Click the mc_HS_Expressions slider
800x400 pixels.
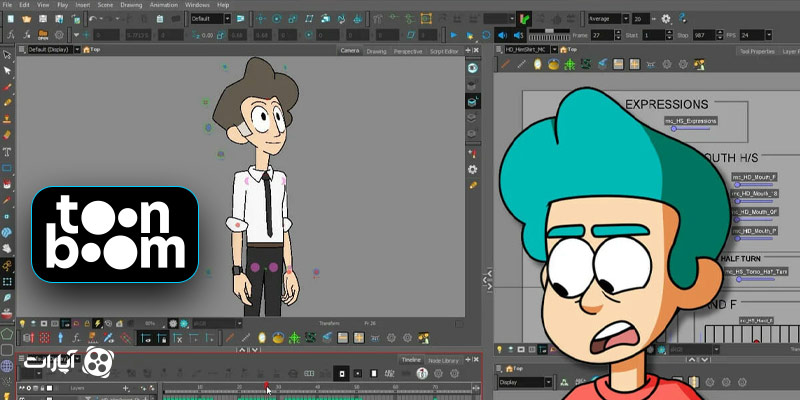[691, 129]
